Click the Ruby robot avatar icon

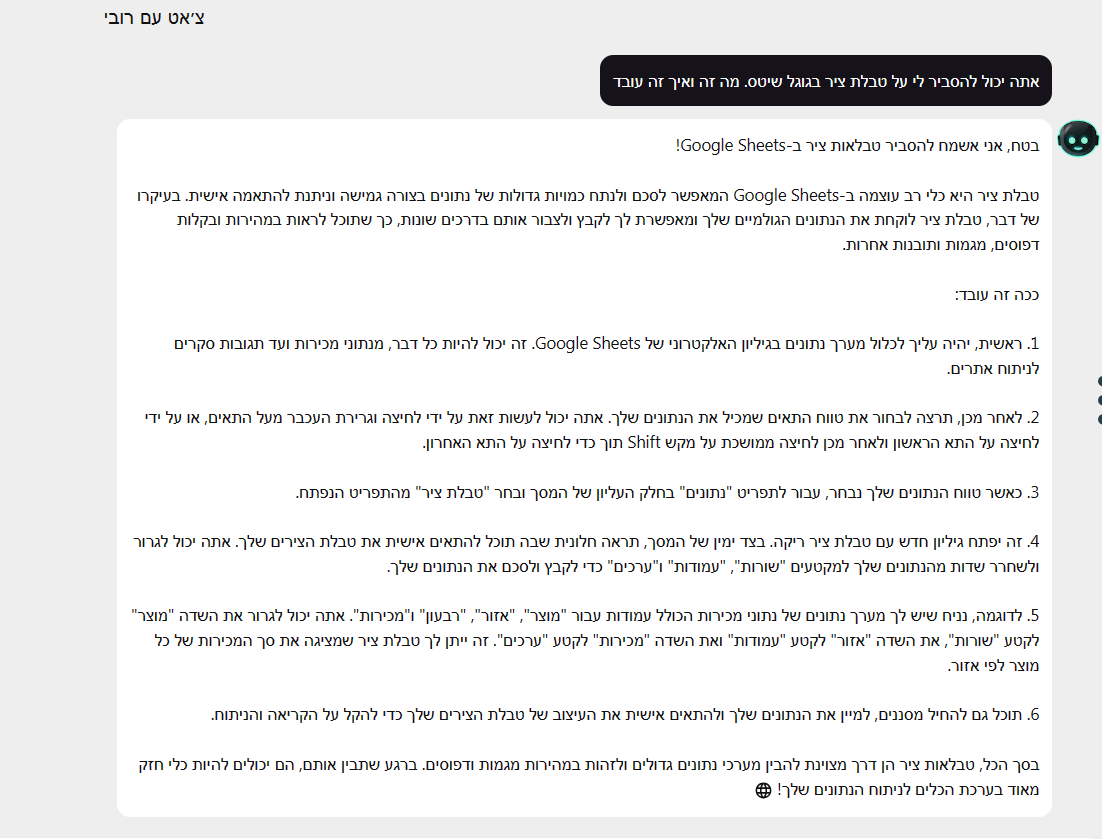coord(1077,139)
